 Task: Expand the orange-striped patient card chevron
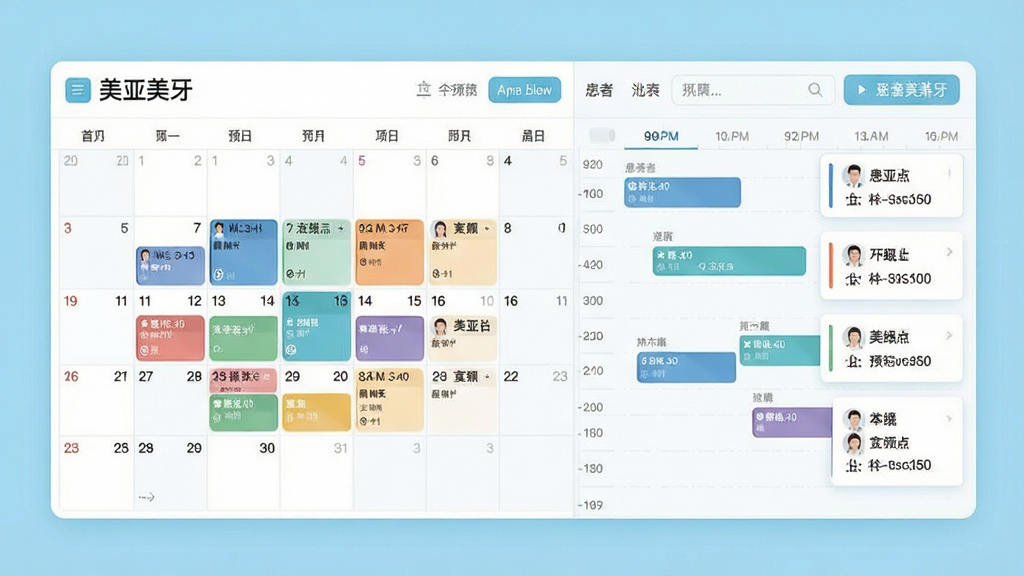click(950, 252)
